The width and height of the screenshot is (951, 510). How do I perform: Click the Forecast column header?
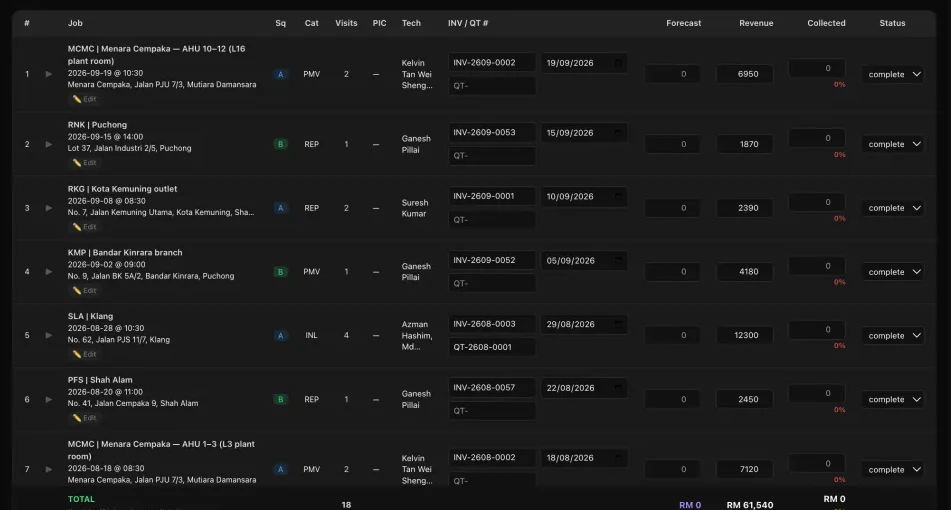(684, 23)
